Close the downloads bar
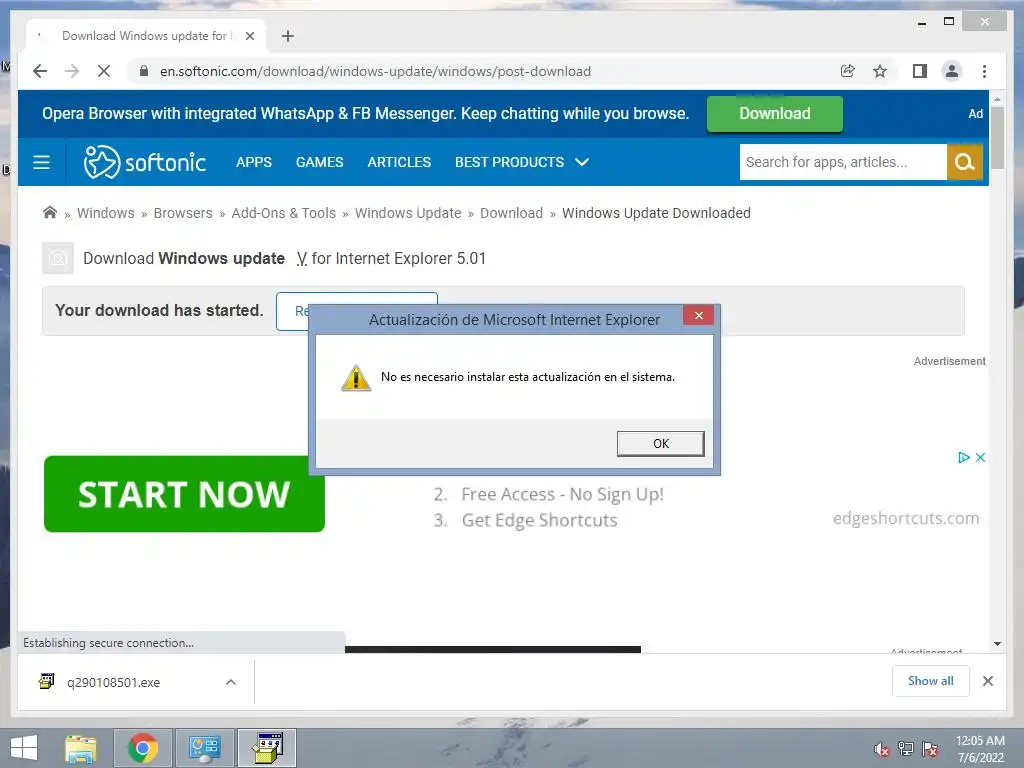1024x768 pixels. [x=987, y=681]
